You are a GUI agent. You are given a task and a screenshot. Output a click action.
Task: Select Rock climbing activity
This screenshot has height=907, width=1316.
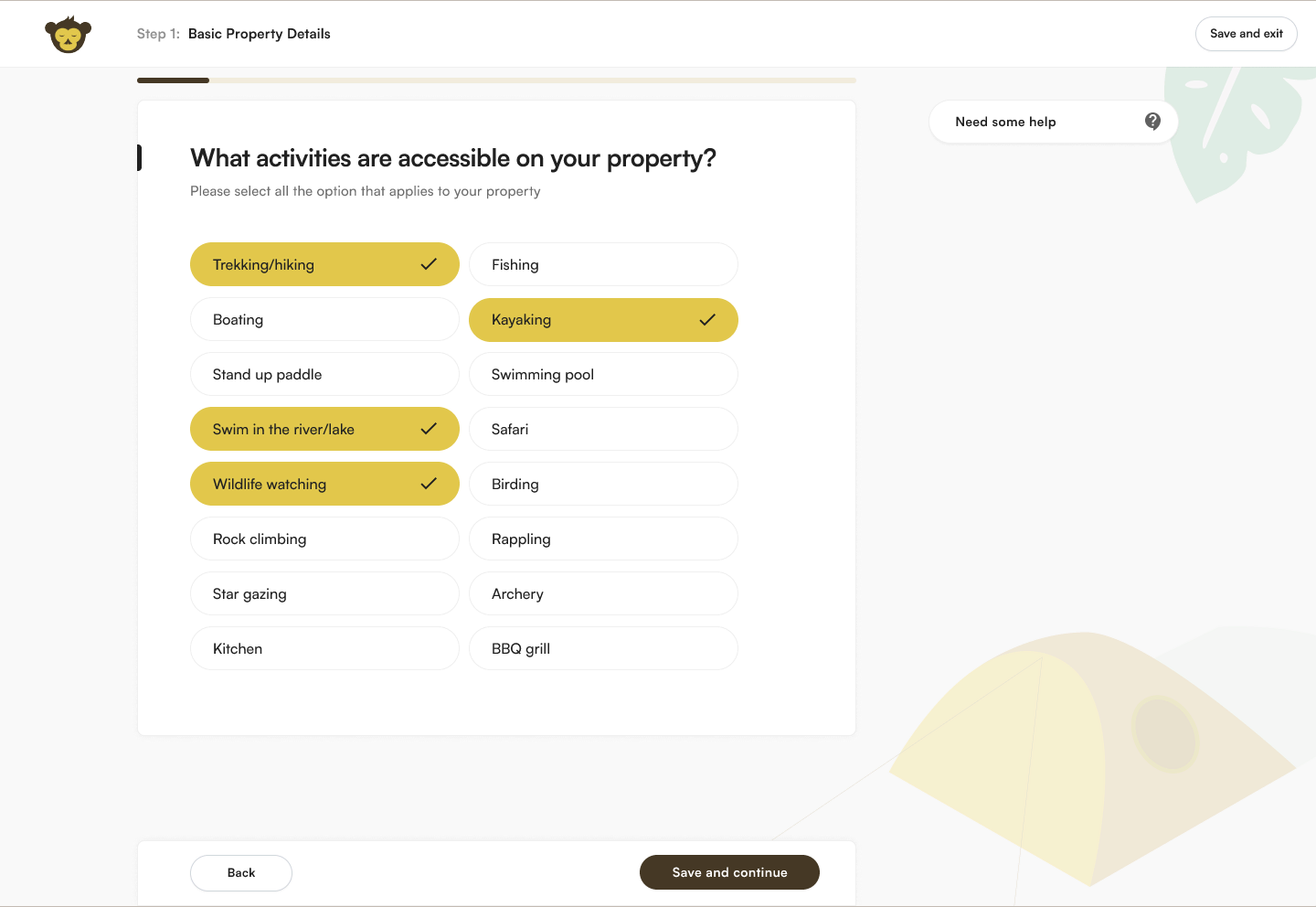[324, 539]
